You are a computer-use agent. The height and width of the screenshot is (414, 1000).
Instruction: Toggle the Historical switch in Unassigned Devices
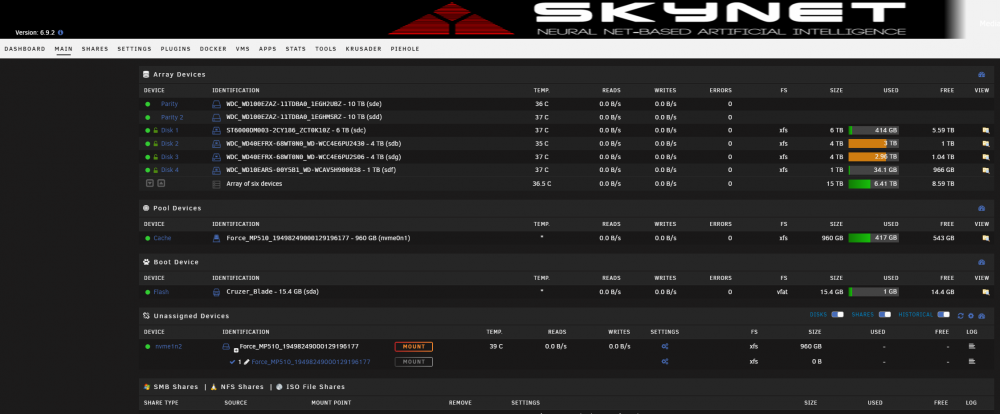(x=943, y=315)
